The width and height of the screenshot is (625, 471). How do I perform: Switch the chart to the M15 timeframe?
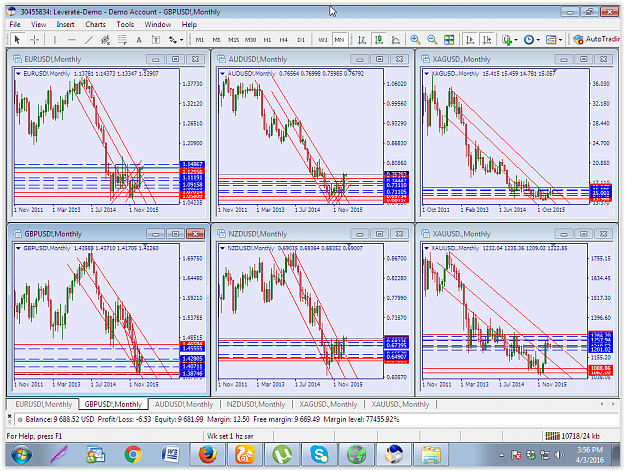(233, 39)
